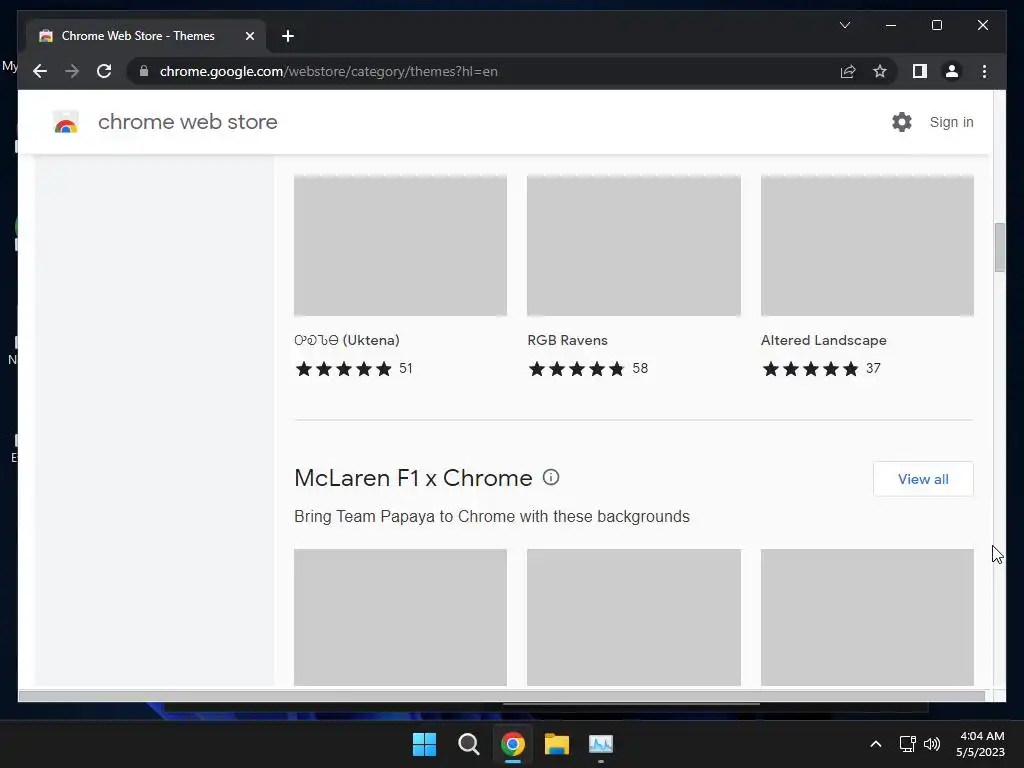Click the star rating of Altered Landscape
Image resolution: width=1024 pixels, height=768 pixels.
tap(810, 369)
